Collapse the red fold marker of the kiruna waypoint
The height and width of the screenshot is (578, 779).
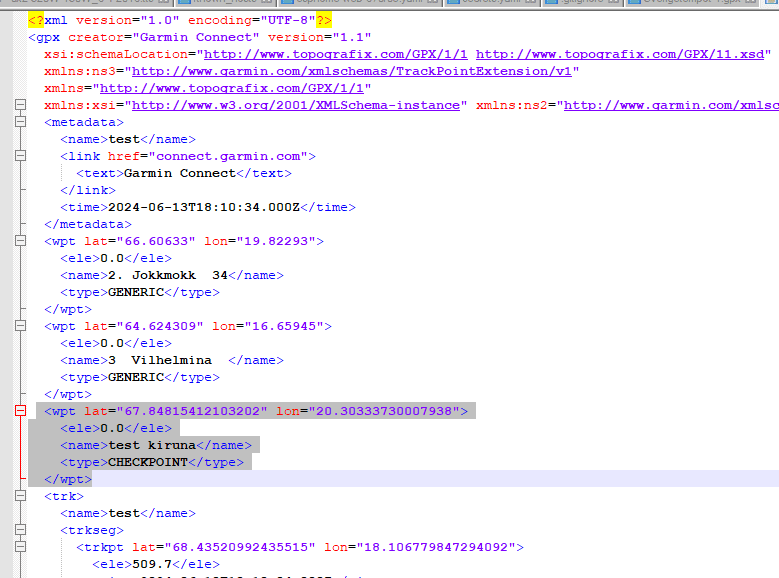tap(20, 411)
